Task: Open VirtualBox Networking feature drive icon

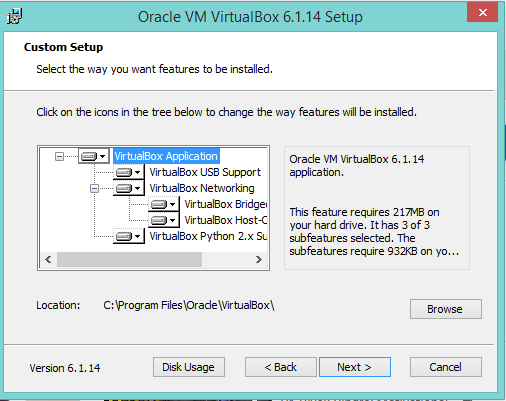Action: [129, 188]
